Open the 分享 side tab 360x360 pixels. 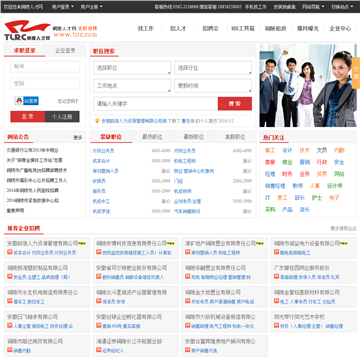pyautogui.click(x=356, y=73)
